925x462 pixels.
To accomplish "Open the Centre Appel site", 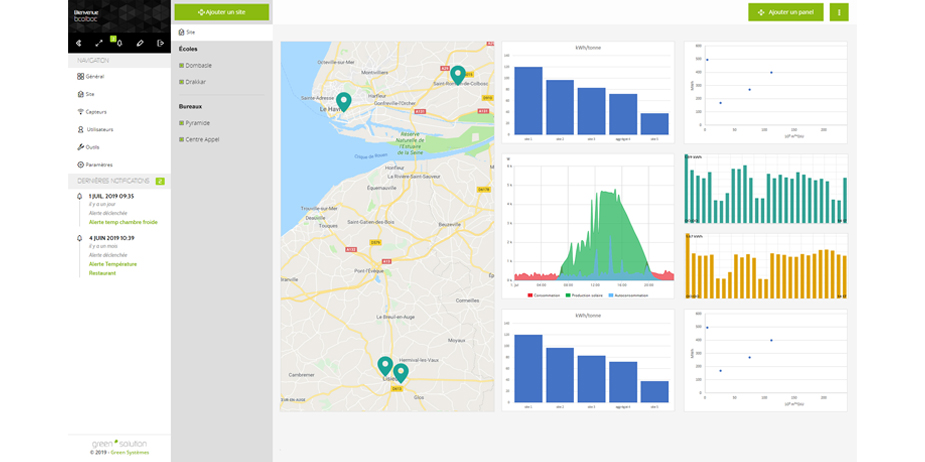I will pos(201,139).
